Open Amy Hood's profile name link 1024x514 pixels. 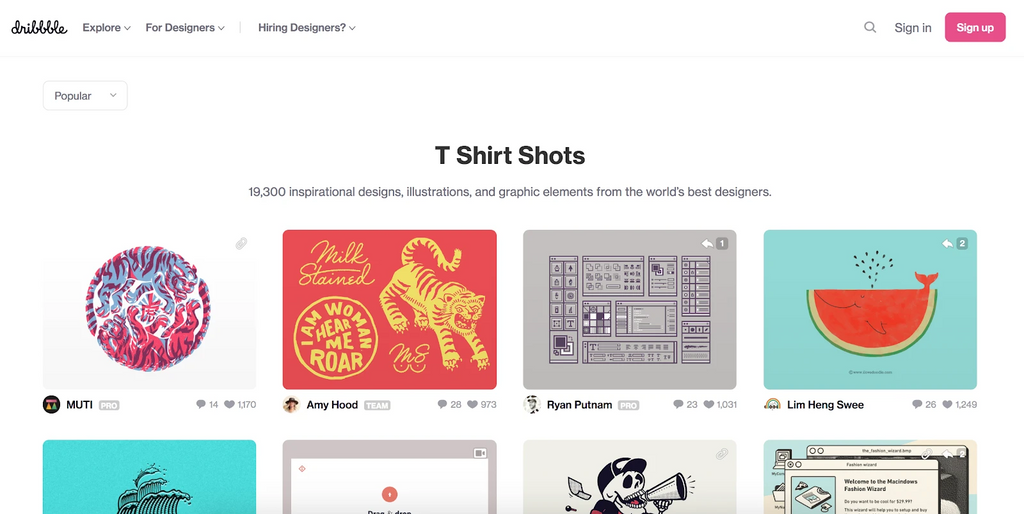point(332,405)
